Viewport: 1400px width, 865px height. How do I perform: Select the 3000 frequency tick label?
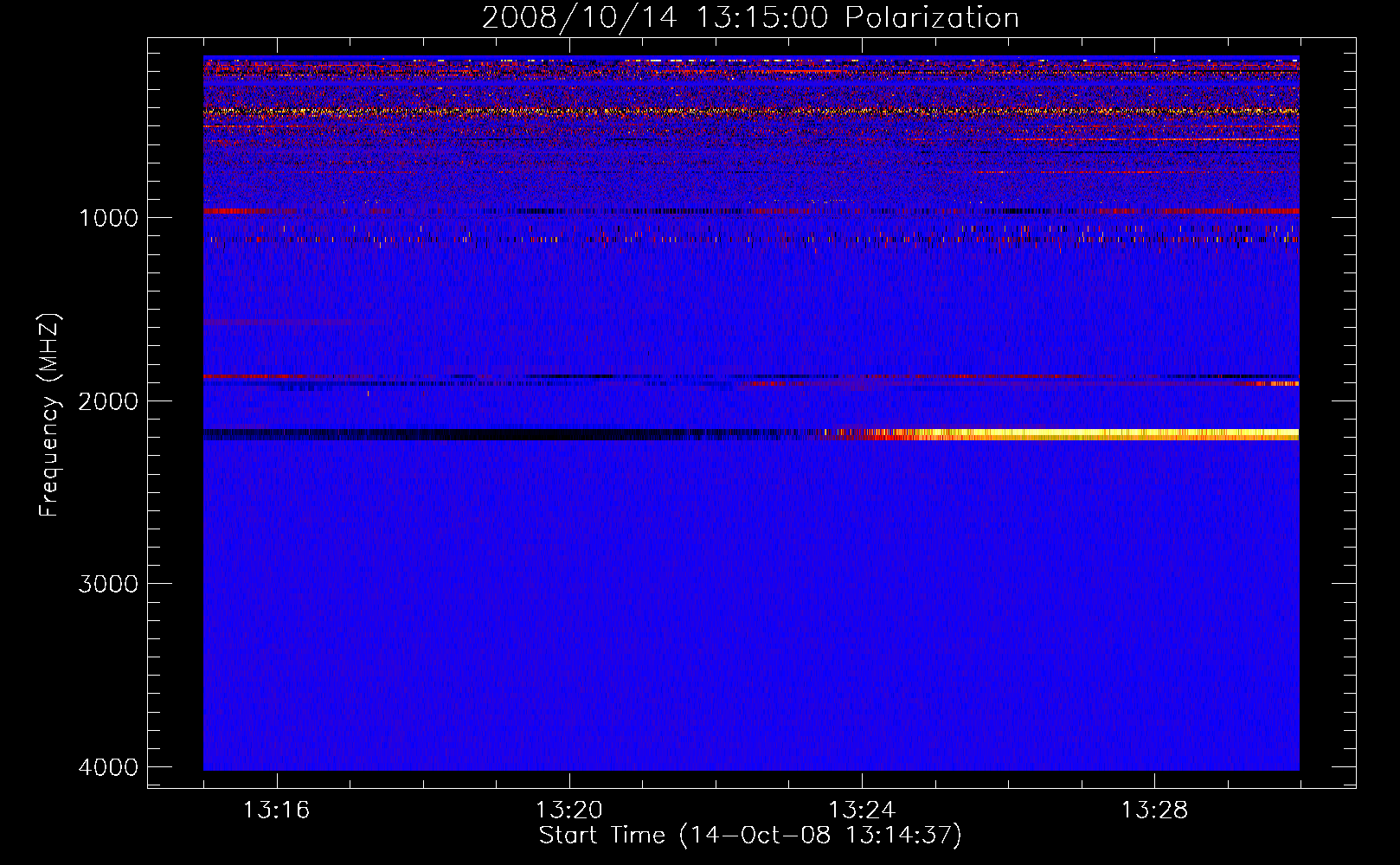tap(108, 584)
